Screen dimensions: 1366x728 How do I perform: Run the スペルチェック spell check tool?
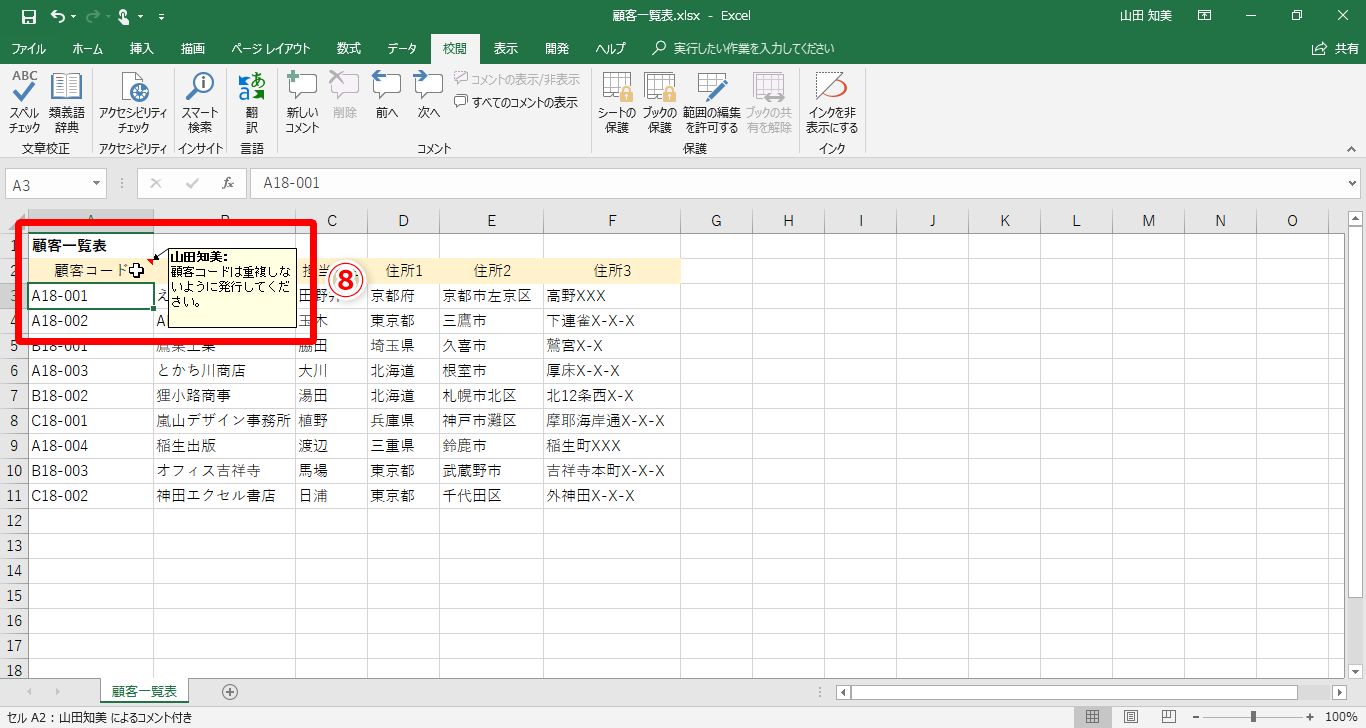(x=25, y=102)
